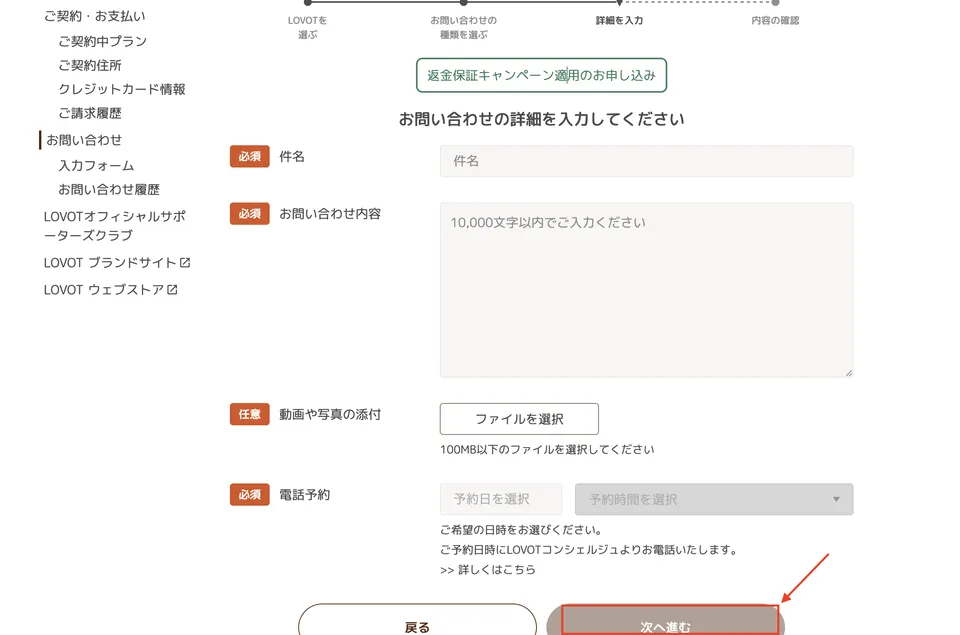Open the 予約時間を選択 dropdown

(x=713, y=499)
